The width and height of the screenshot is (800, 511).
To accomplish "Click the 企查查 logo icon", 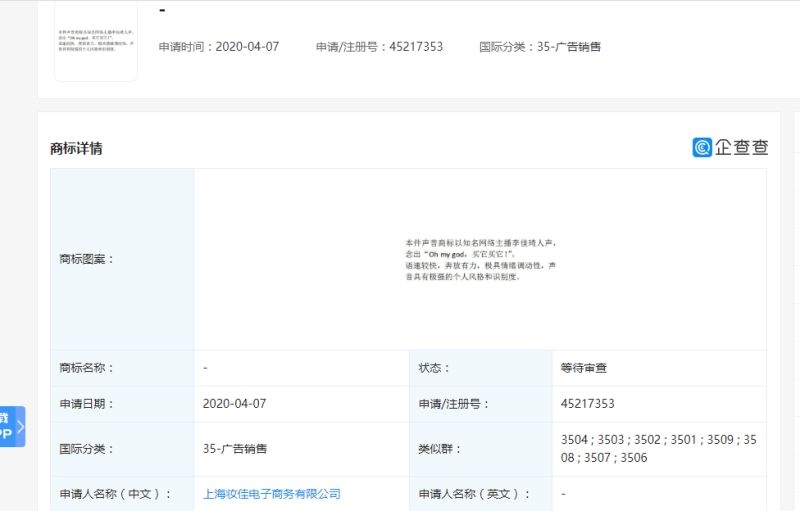I will tap(702, 147).
